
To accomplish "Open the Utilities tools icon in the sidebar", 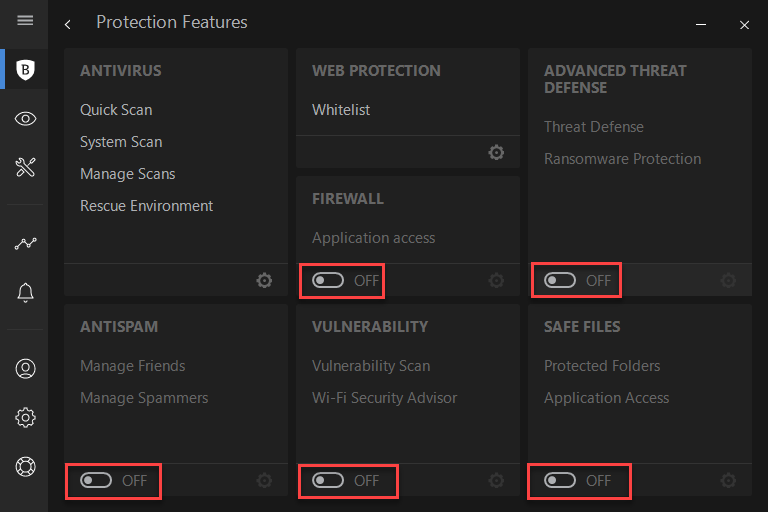I will click(x=25, y=167).
